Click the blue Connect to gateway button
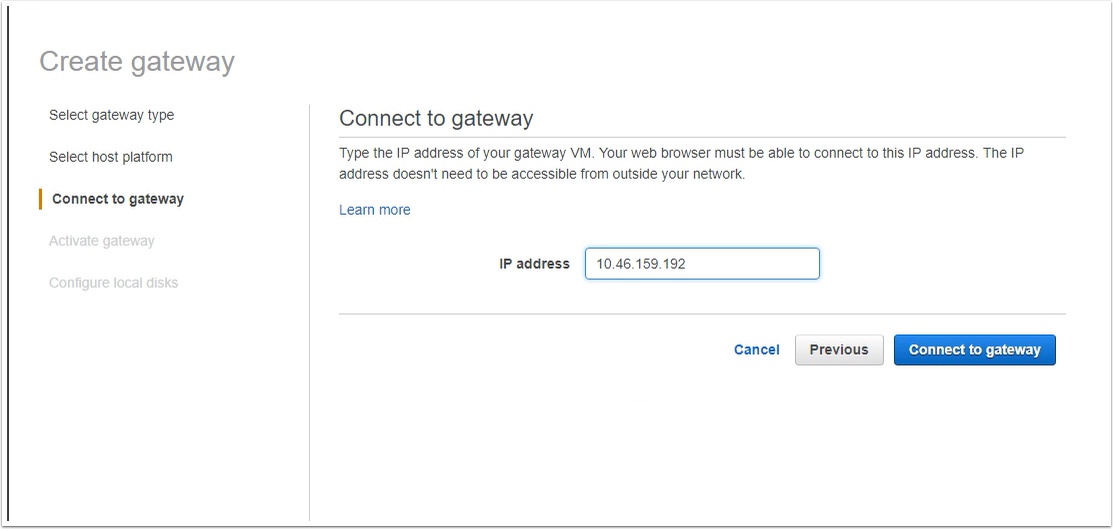This screenshot has width=1113, height=529. point(975,350)
